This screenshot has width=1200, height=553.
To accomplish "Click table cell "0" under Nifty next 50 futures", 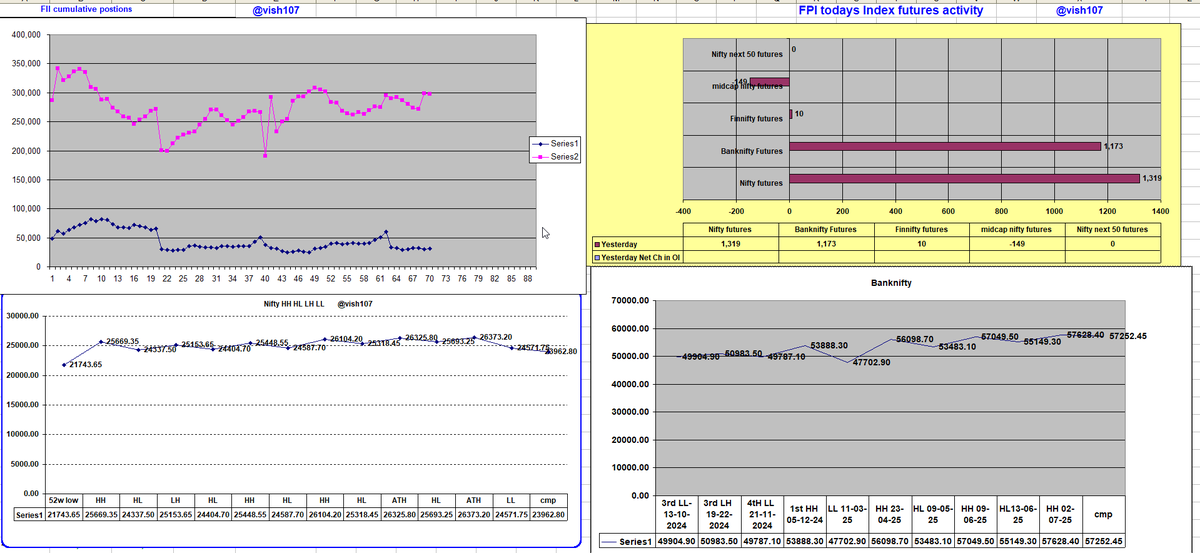I will [x=1111, y=244].
